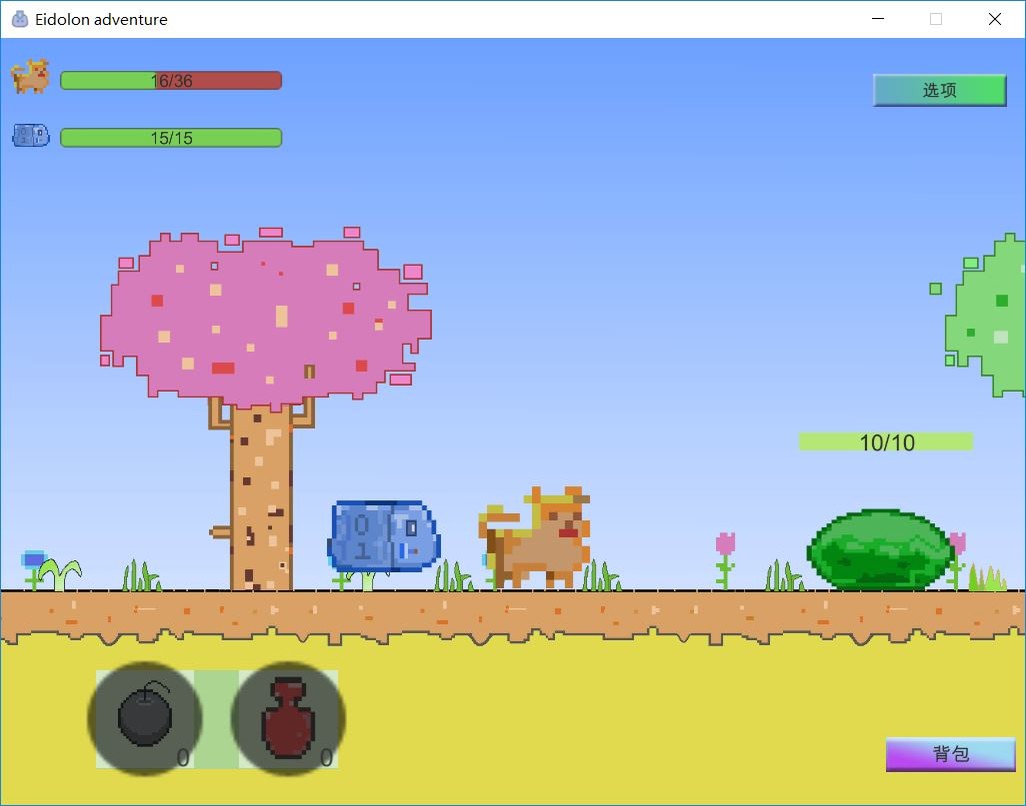The width and height of the screenshot is (1026, 806).
Task: Click the spotted brown tree trunk
Action: (261, 500)
